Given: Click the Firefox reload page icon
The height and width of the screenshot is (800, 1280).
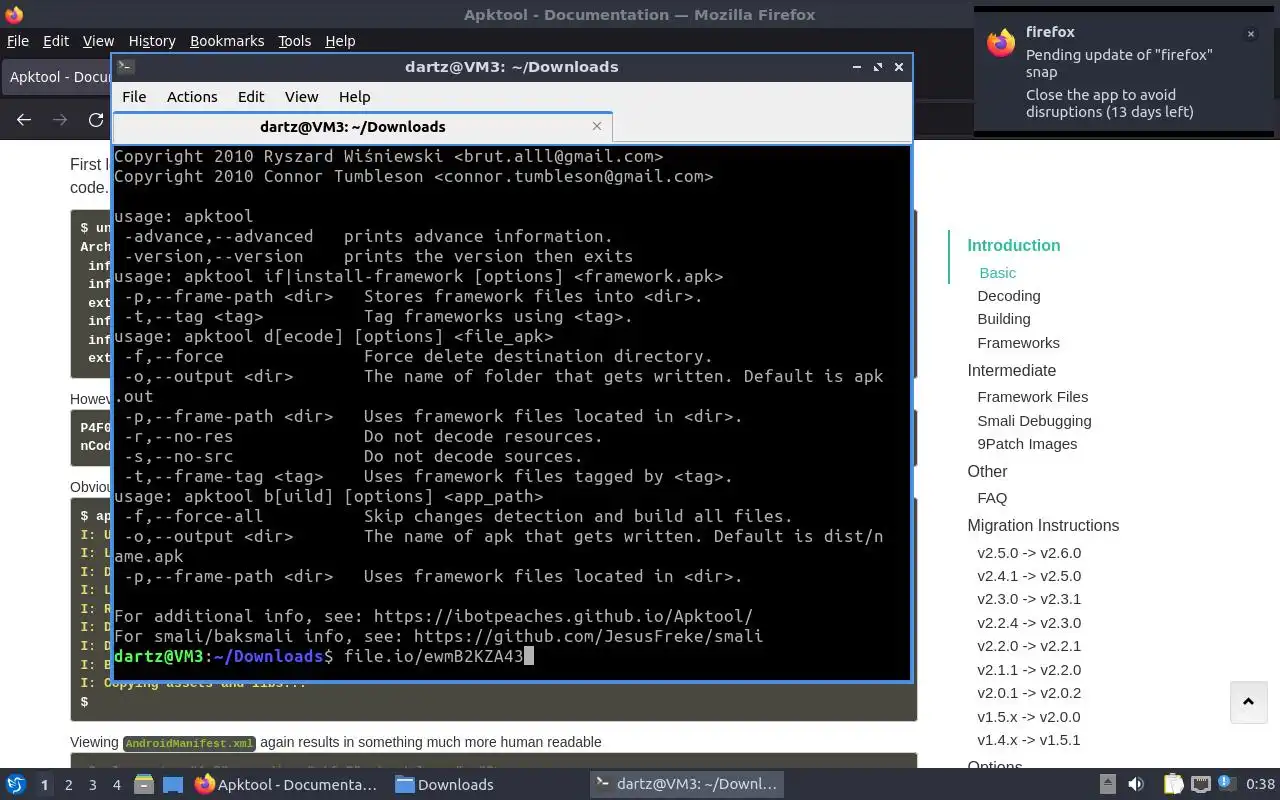Looking at the screenshot, I should [x=96, y=120].
